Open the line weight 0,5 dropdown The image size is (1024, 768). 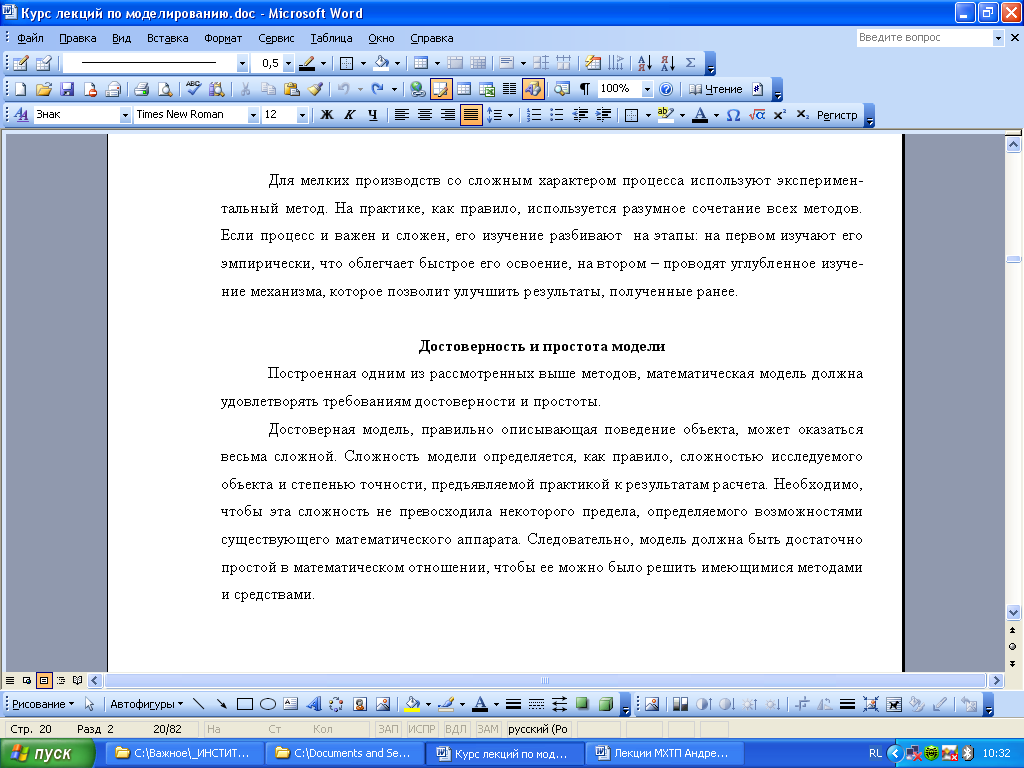pyautogui.click(x=288, y=63)
